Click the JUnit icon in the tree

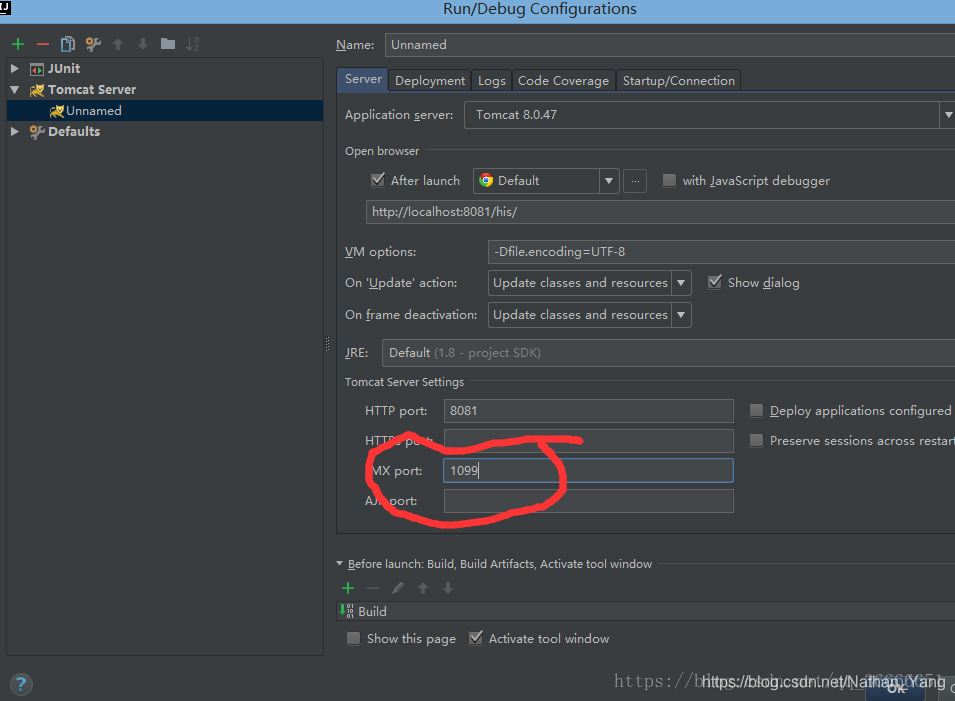[37, 69]
